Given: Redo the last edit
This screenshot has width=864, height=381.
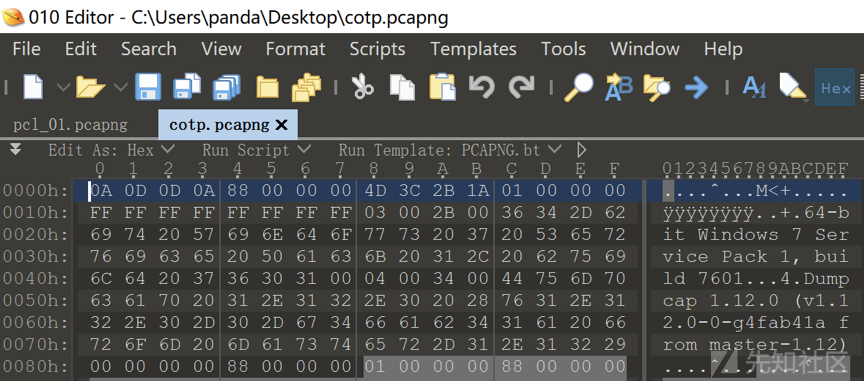Looking at the screenshot, I should click(521, 87).
